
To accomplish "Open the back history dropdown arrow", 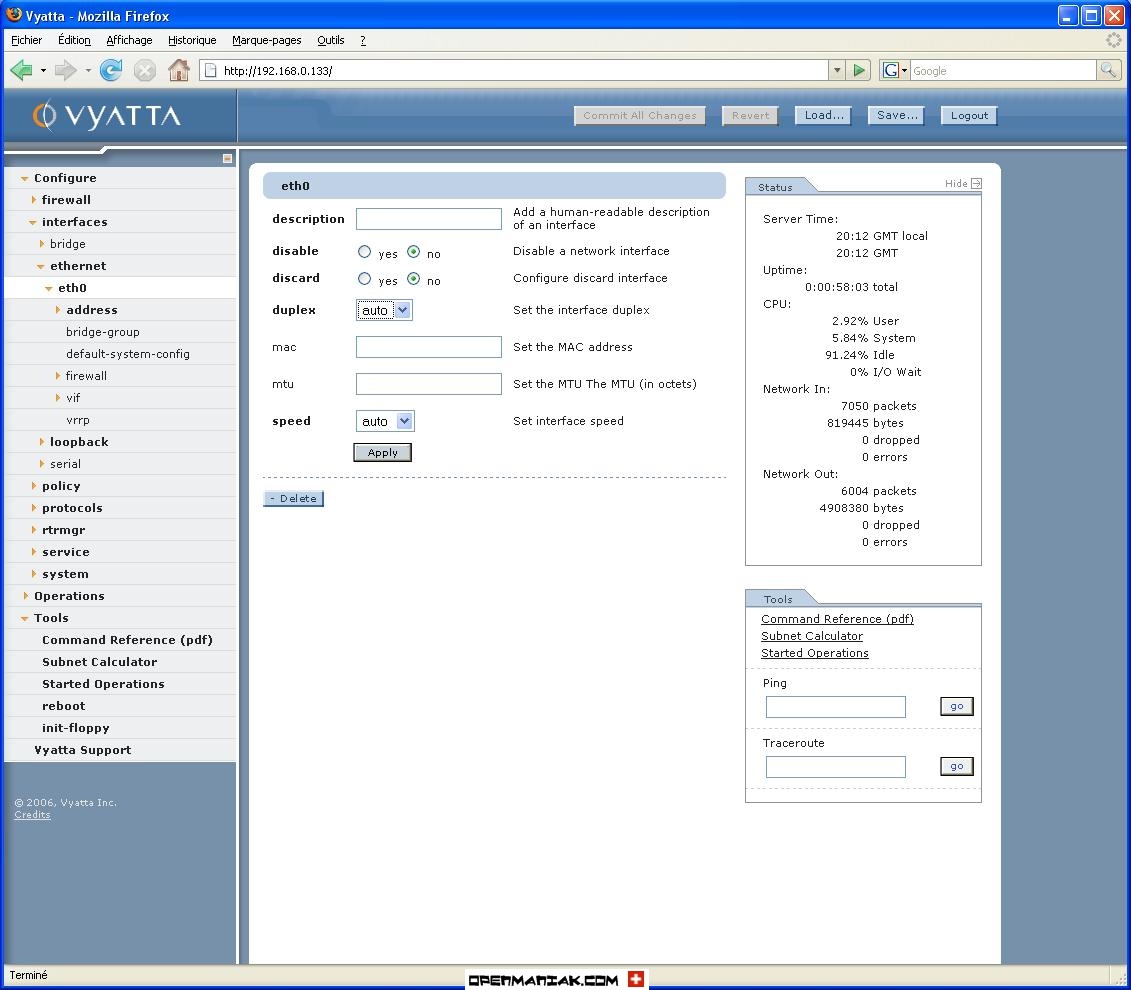I will pyautogui.click(x=43, y=71).
